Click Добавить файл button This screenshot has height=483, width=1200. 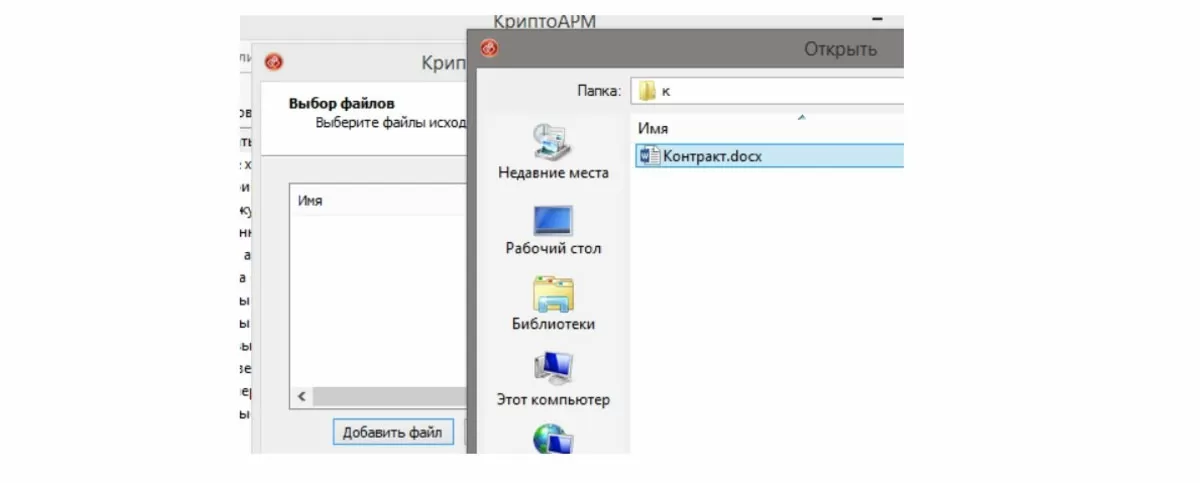tap(392, 433)
